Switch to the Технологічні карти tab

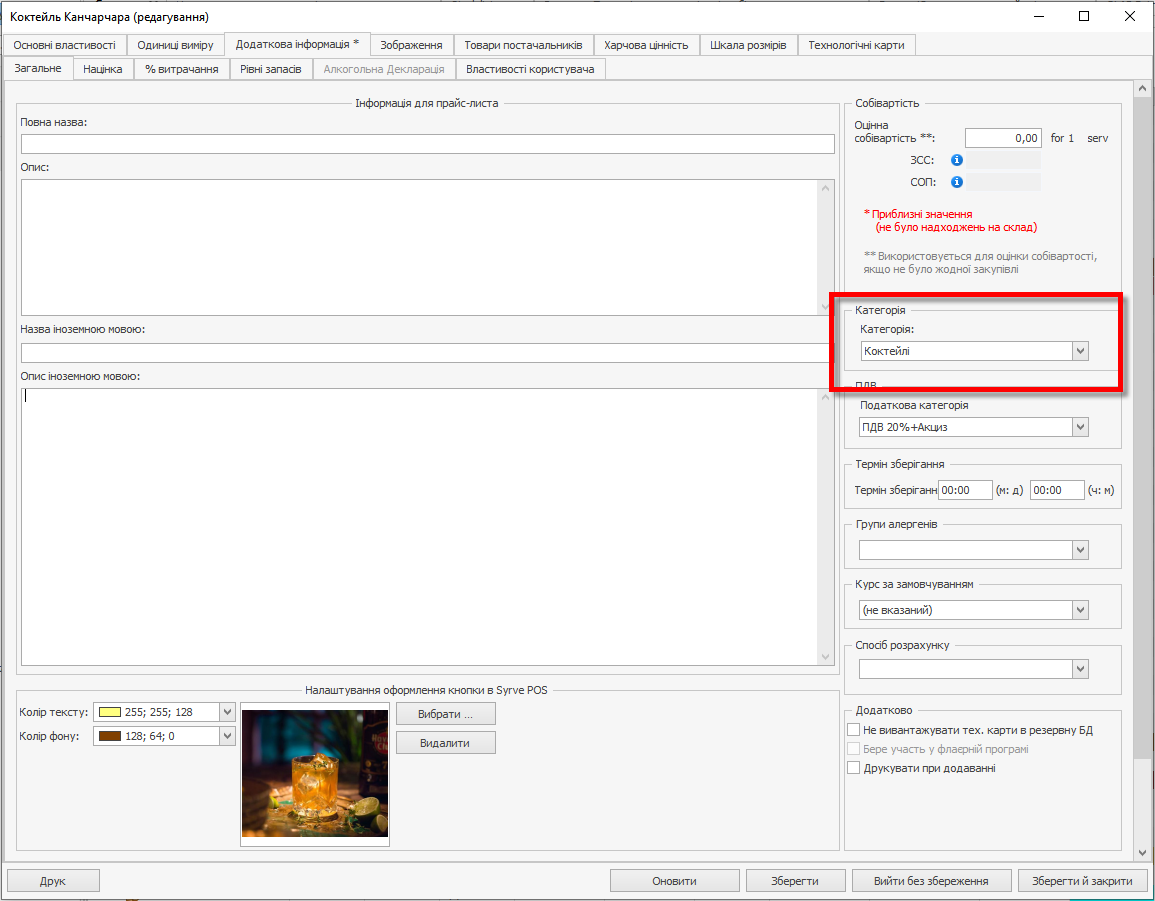pos(856,45)
